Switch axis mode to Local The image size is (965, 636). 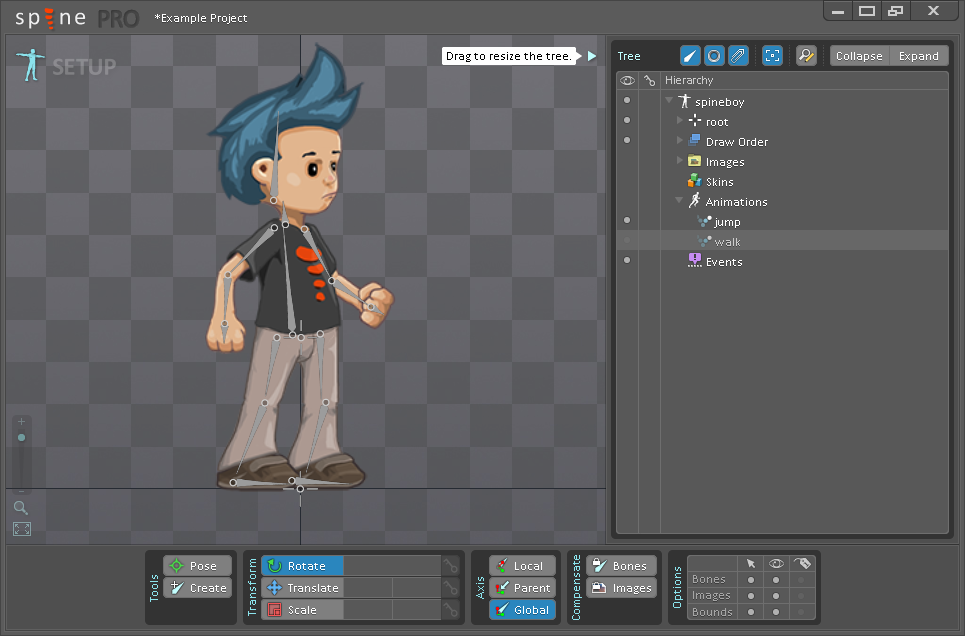[x=522, y=566]
